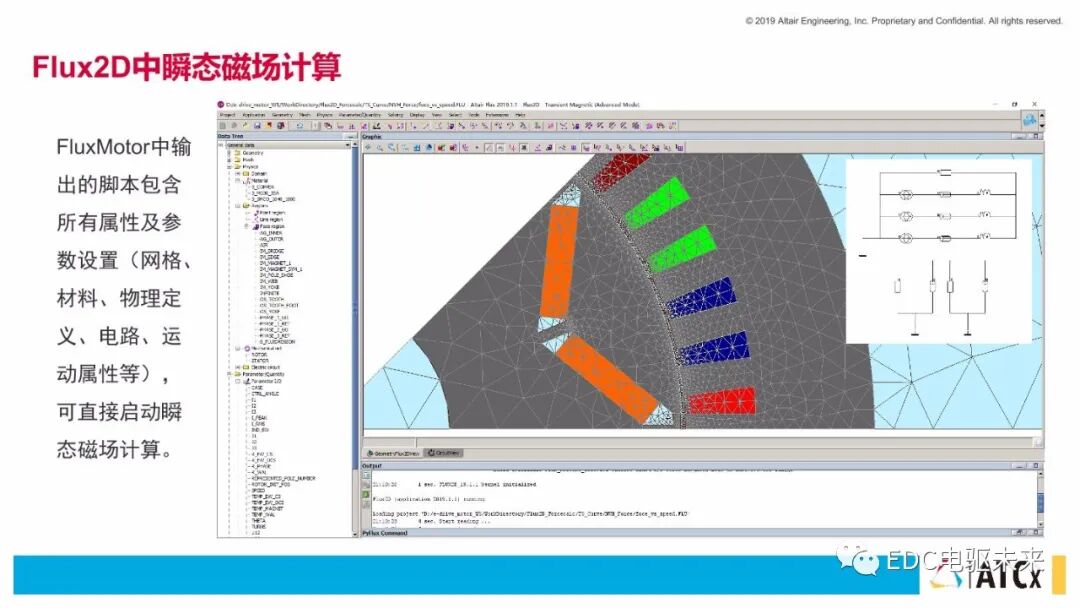This screenshot has width=1080, height=608.
Task: Click the zoom-region magnifier icon
Action: click(391, 147)
